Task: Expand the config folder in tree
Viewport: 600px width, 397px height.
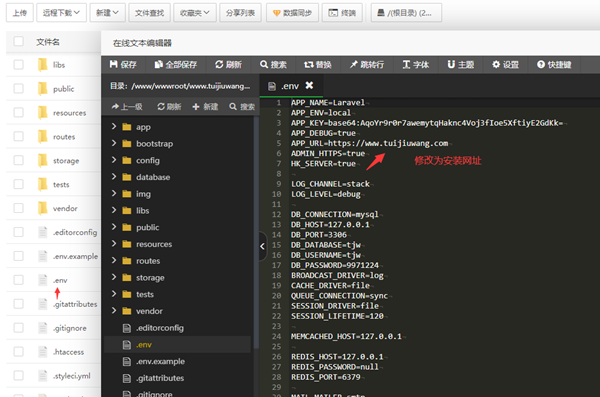Action: point(114,160)
